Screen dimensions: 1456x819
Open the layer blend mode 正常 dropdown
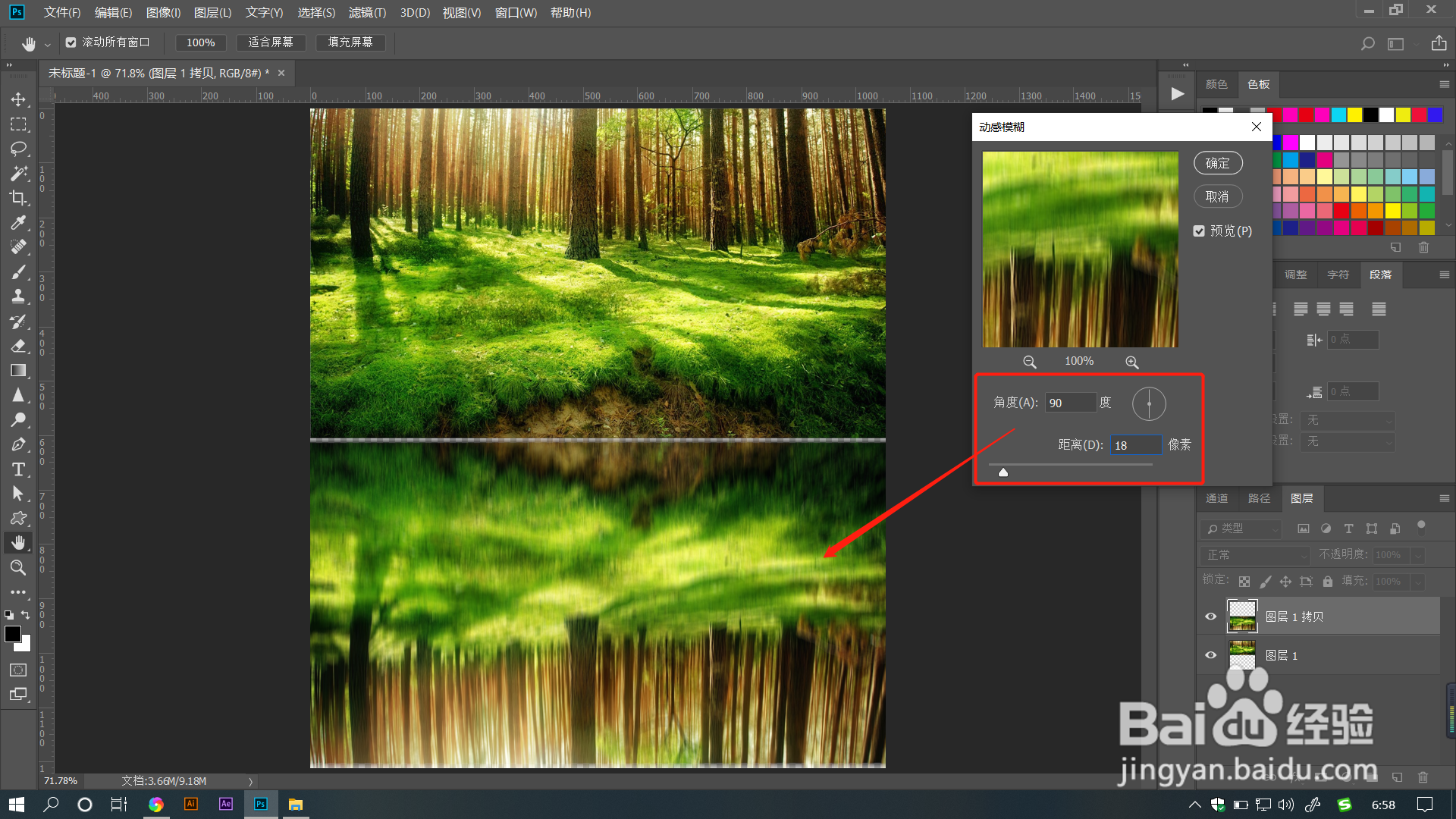click(1256, 555)
